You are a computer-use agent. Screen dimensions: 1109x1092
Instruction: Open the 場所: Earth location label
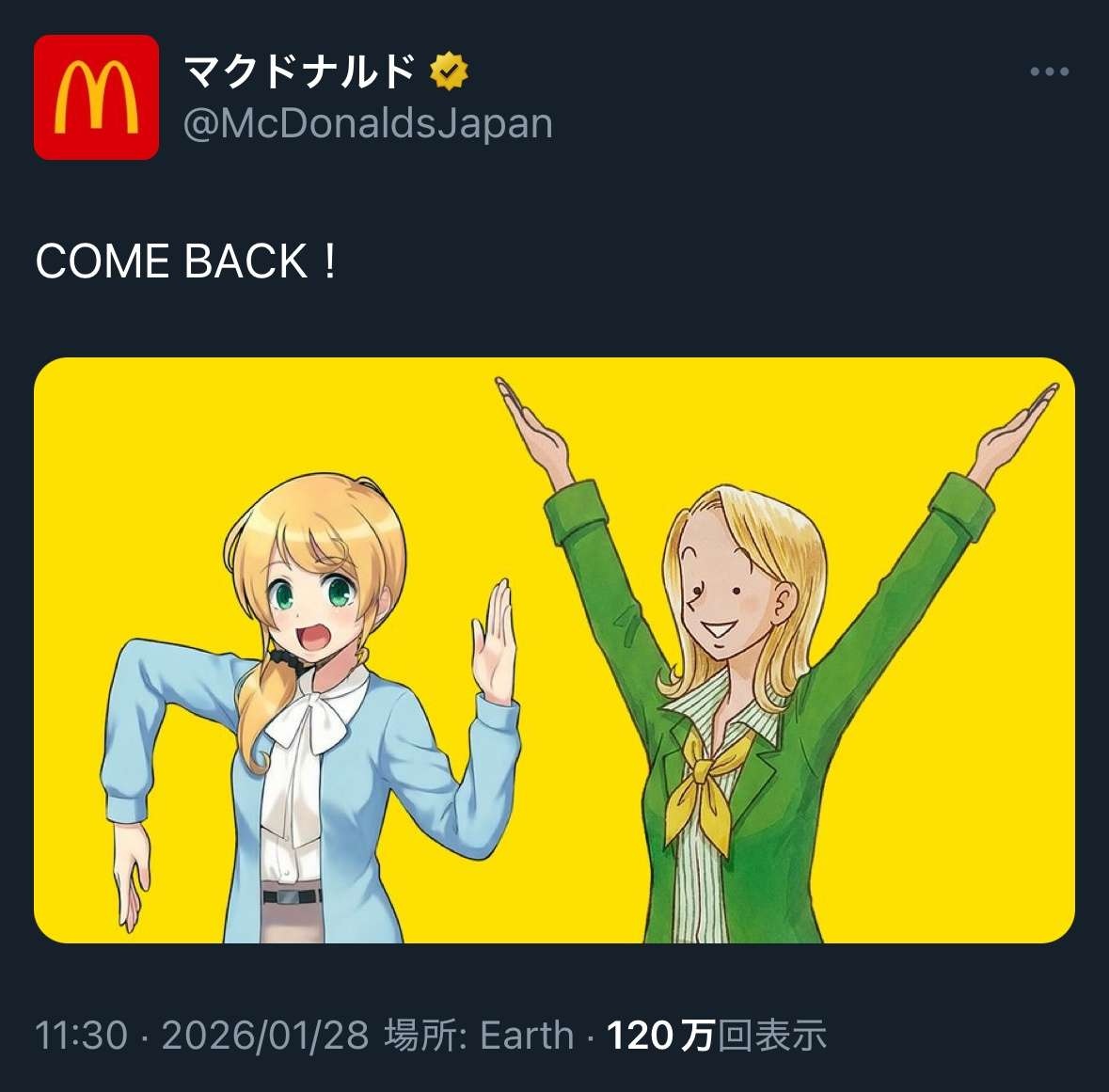point(479,1036)
